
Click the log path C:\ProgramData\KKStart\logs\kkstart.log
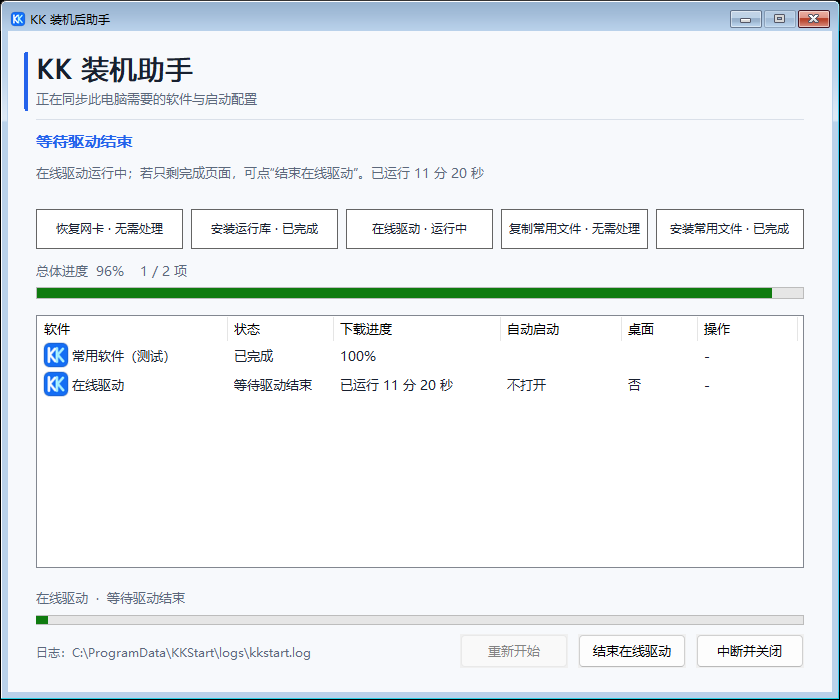191,653
